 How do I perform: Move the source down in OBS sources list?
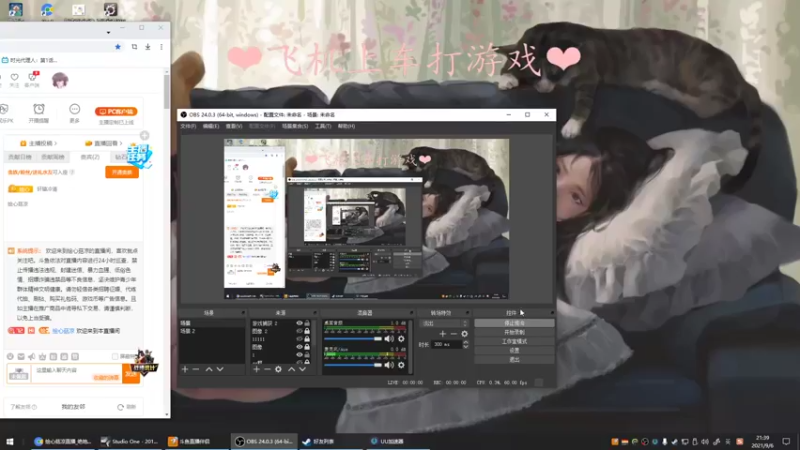pyautogui.click(x=303, y=369)
